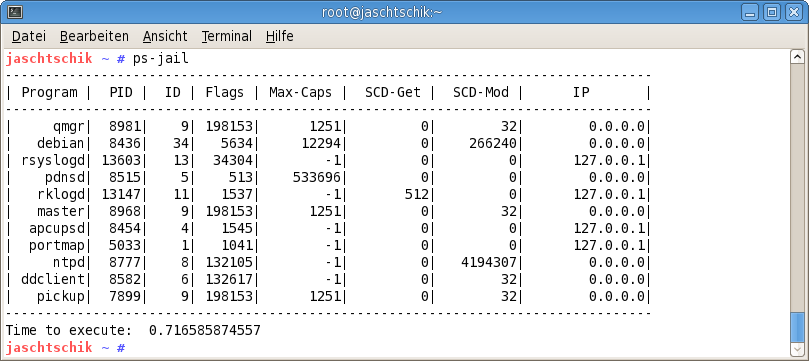Screen dimensions: 809x361
Task: Click the 'PID' column header
Action: tap(121, 93)
